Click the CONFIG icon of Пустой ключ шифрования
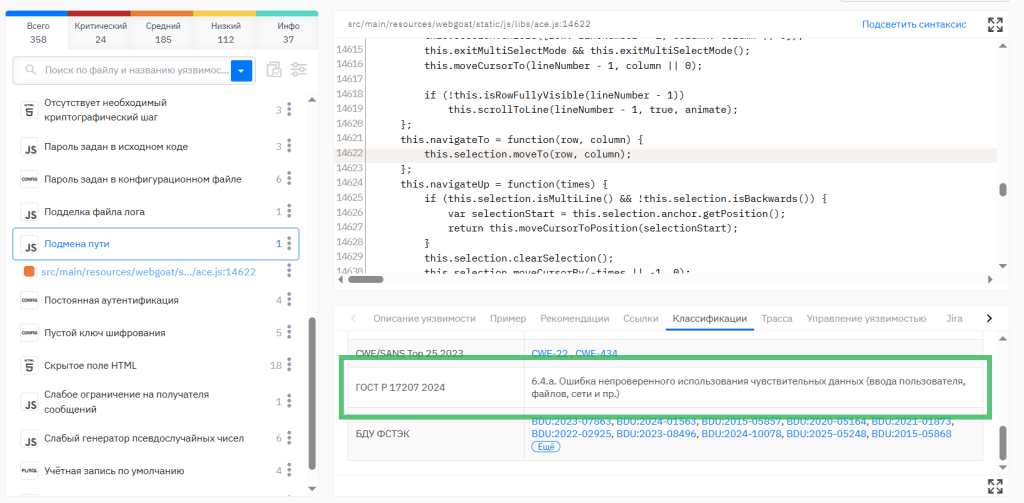1024x503 pixels. pos(29,333)
